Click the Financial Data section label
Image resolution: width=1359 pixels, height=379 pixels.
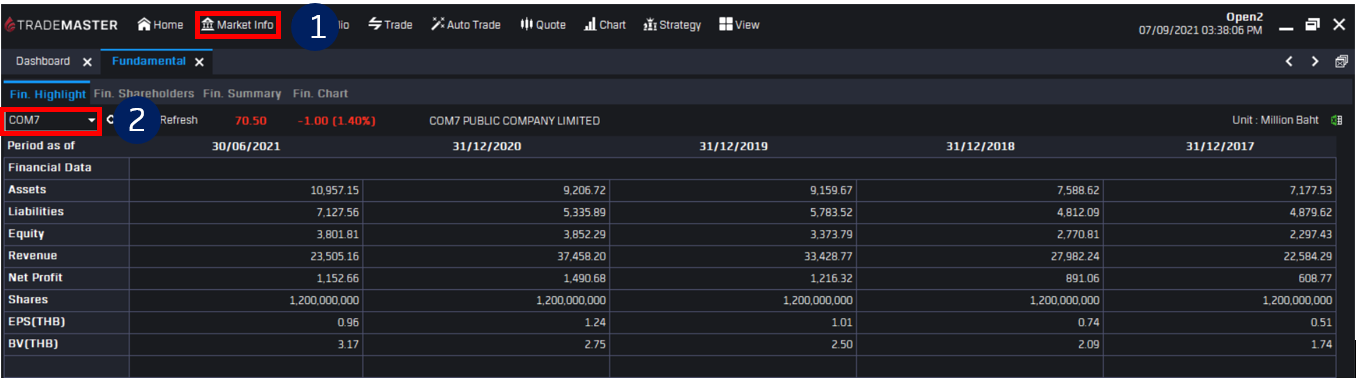pyautogui.click(x=50, y=167)
